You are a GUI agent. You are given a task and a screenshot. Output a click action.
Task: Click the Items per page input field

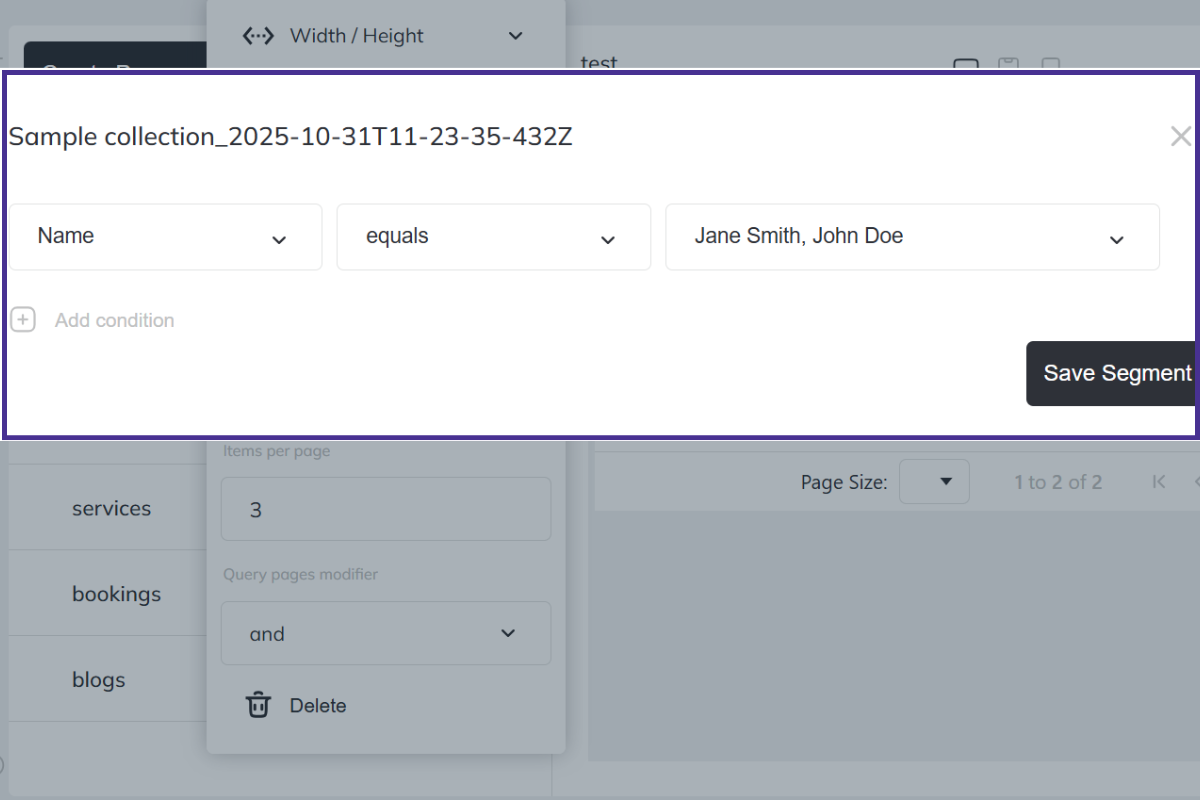tap(386, 509)
